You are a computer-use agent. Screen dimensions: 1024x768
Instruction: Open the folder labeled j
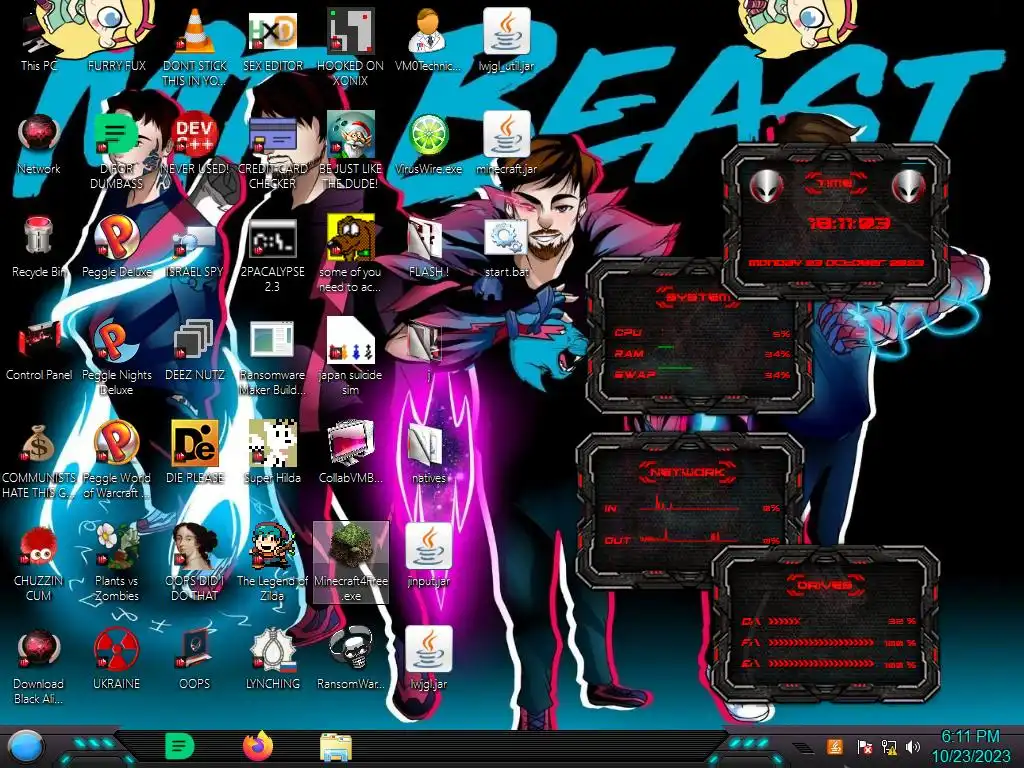tap(428, 350)
